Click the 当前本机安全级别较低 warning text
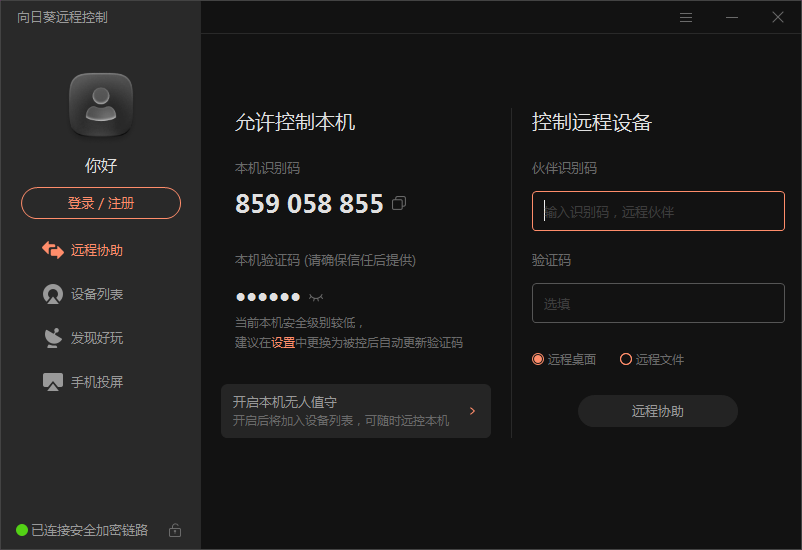The image size is (802, 550). tap(299, 323)
